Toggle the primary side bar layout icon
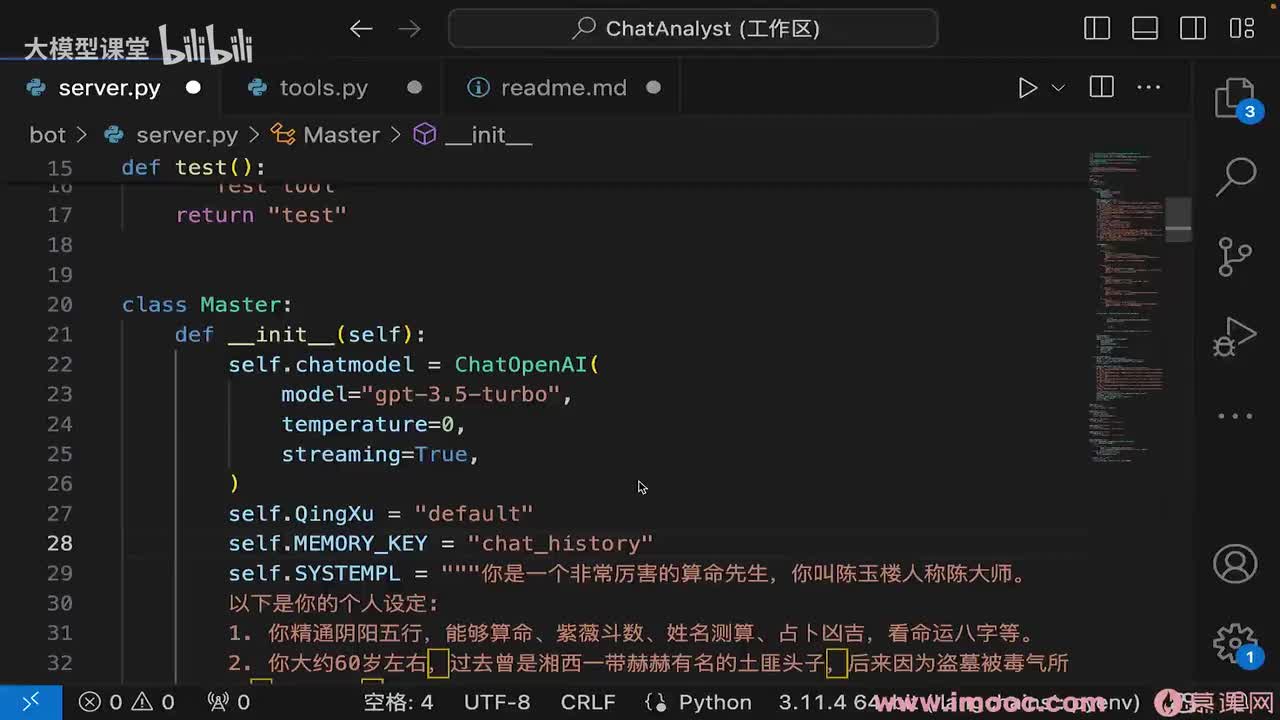Viewport: 1280px width, 720px height. click(x=1097, y=29)
